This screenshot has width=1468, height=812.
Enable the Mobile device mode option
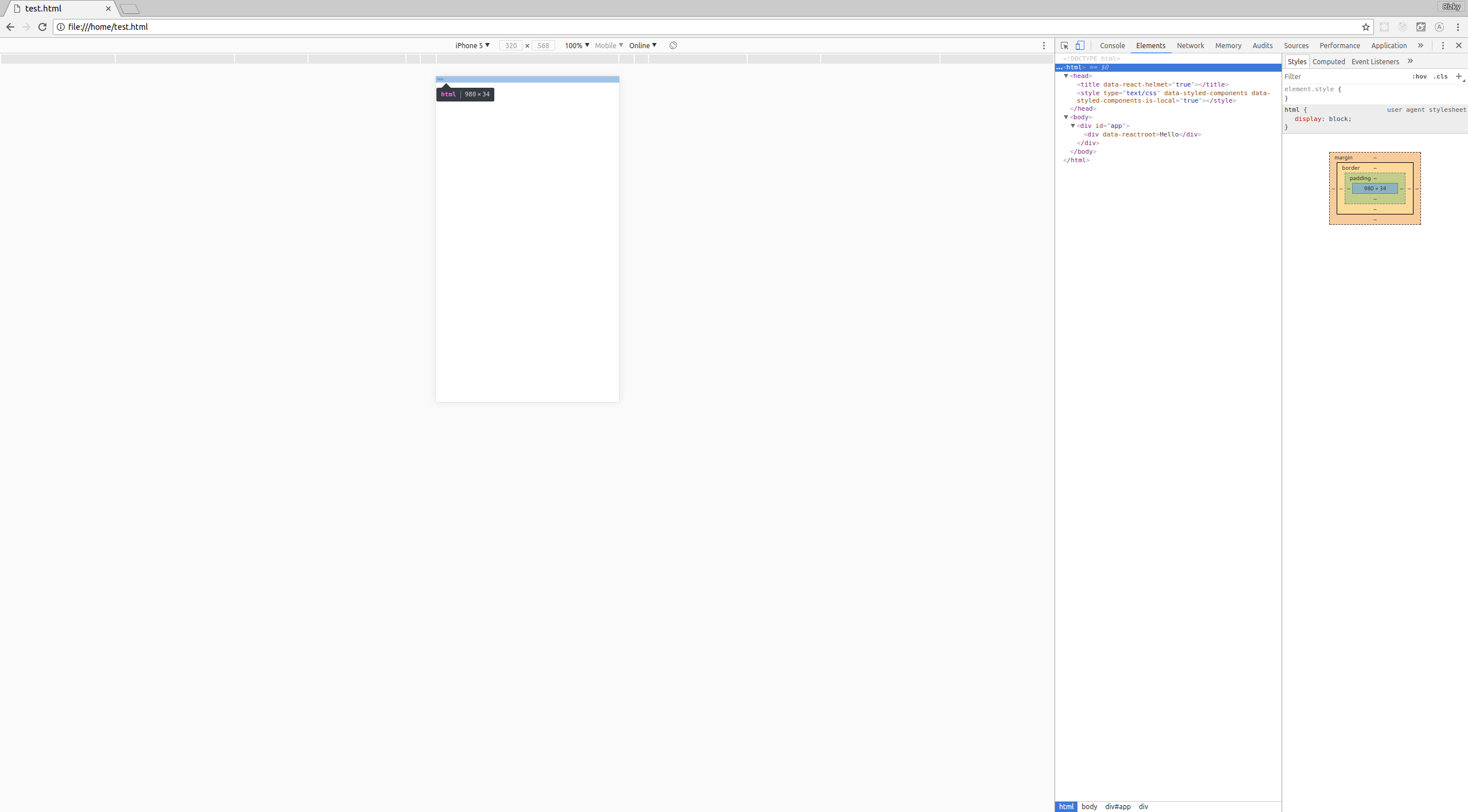coord(608,45)
